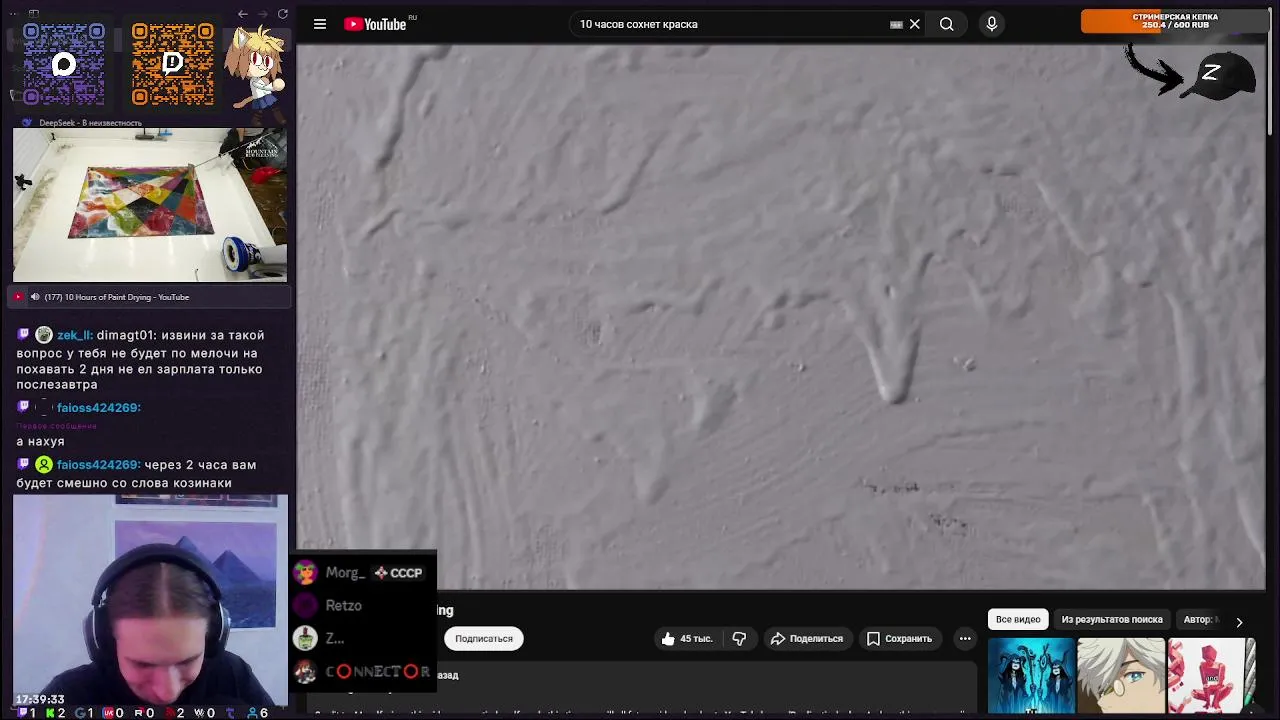Click the green Kick viewer counter icon

50,713
